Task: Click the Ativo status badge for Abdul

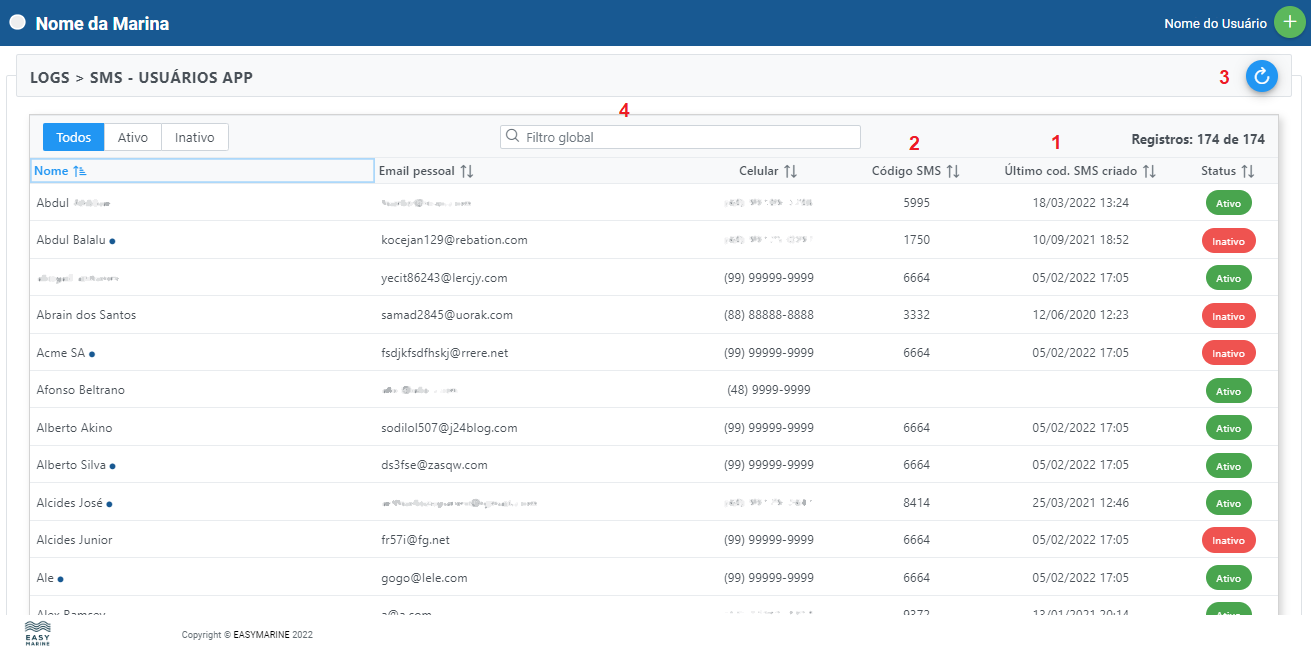Action: tap(1228, 203)
